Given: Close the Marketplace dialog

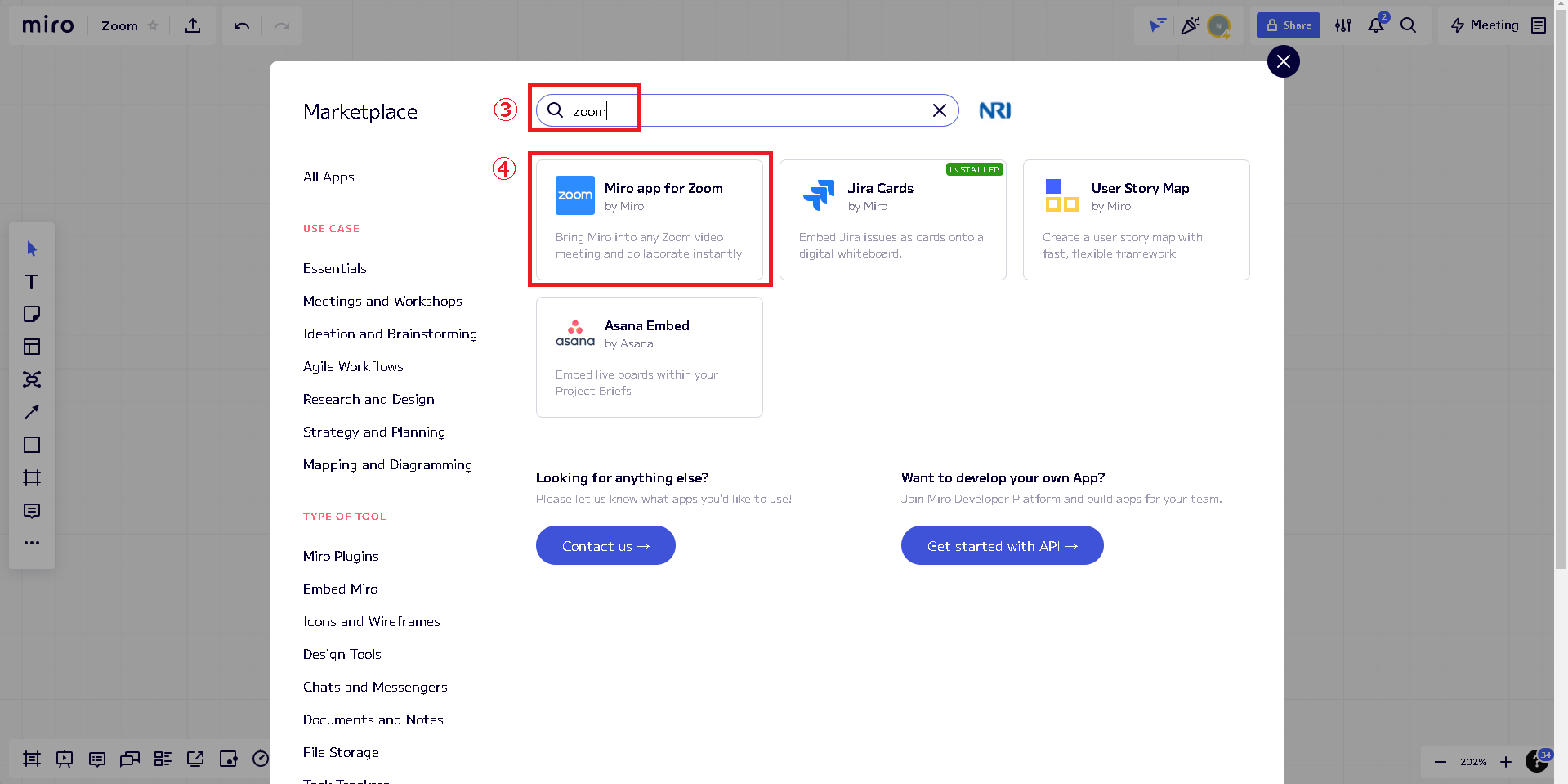Looking at the screenshot, I should click(1283, 61).
